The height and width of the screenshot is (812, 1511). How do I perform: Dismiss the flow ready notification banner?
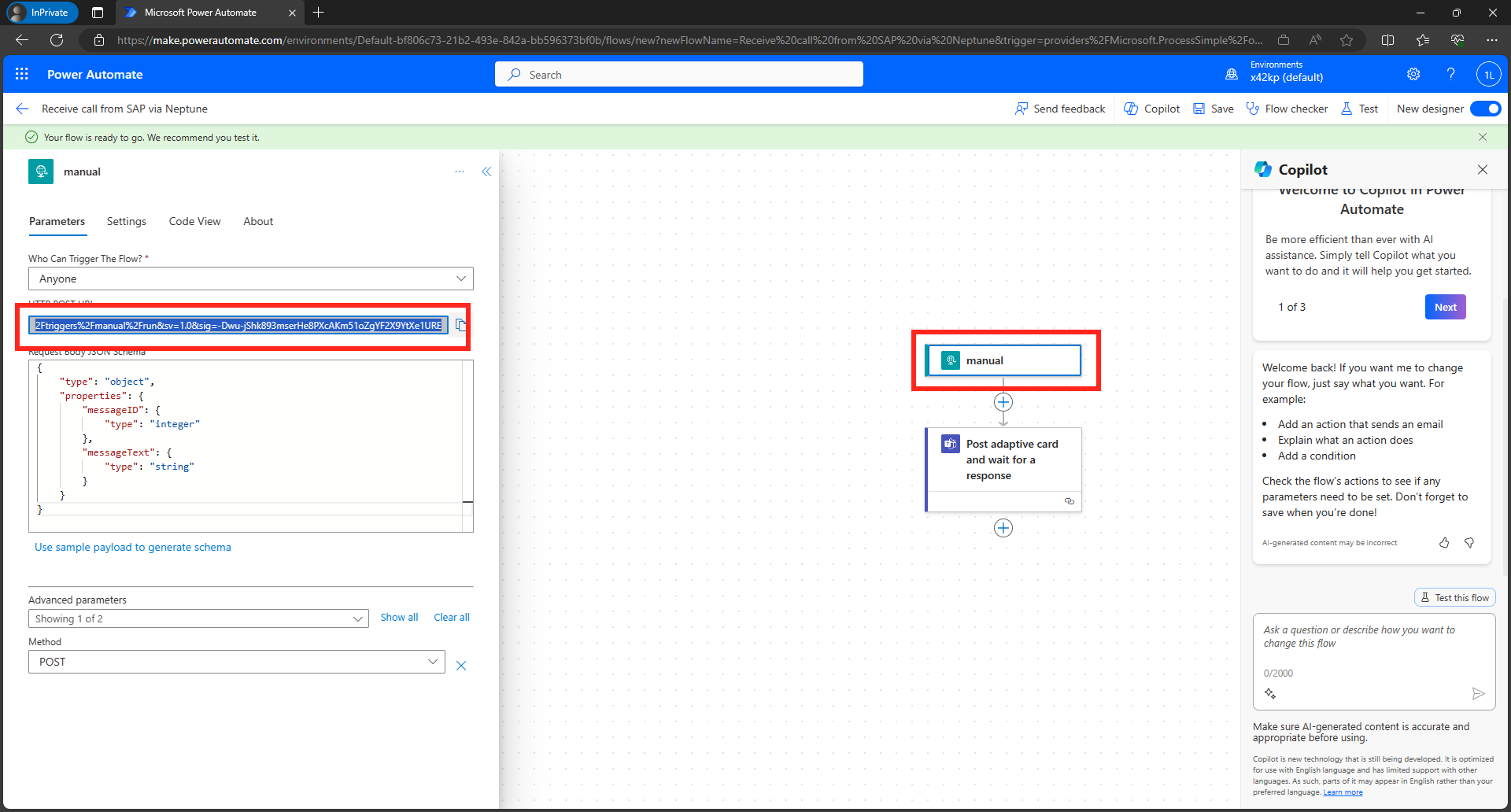point(1483,137)
